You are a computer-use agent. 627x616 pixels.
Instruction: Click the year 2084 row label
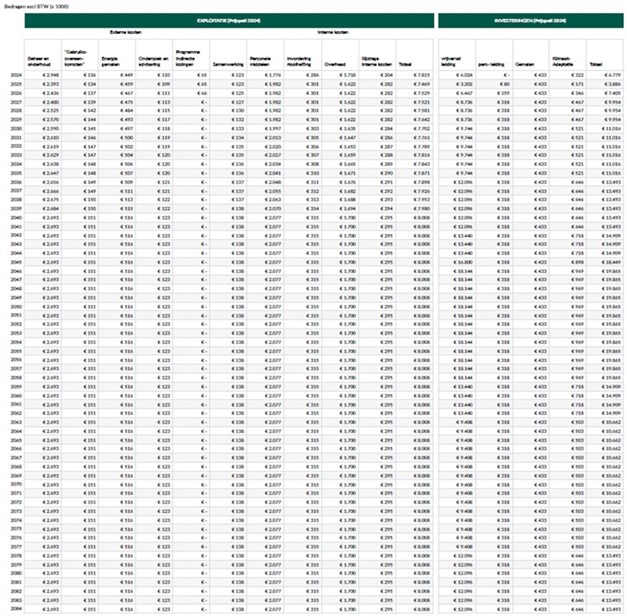pos(17,608)
